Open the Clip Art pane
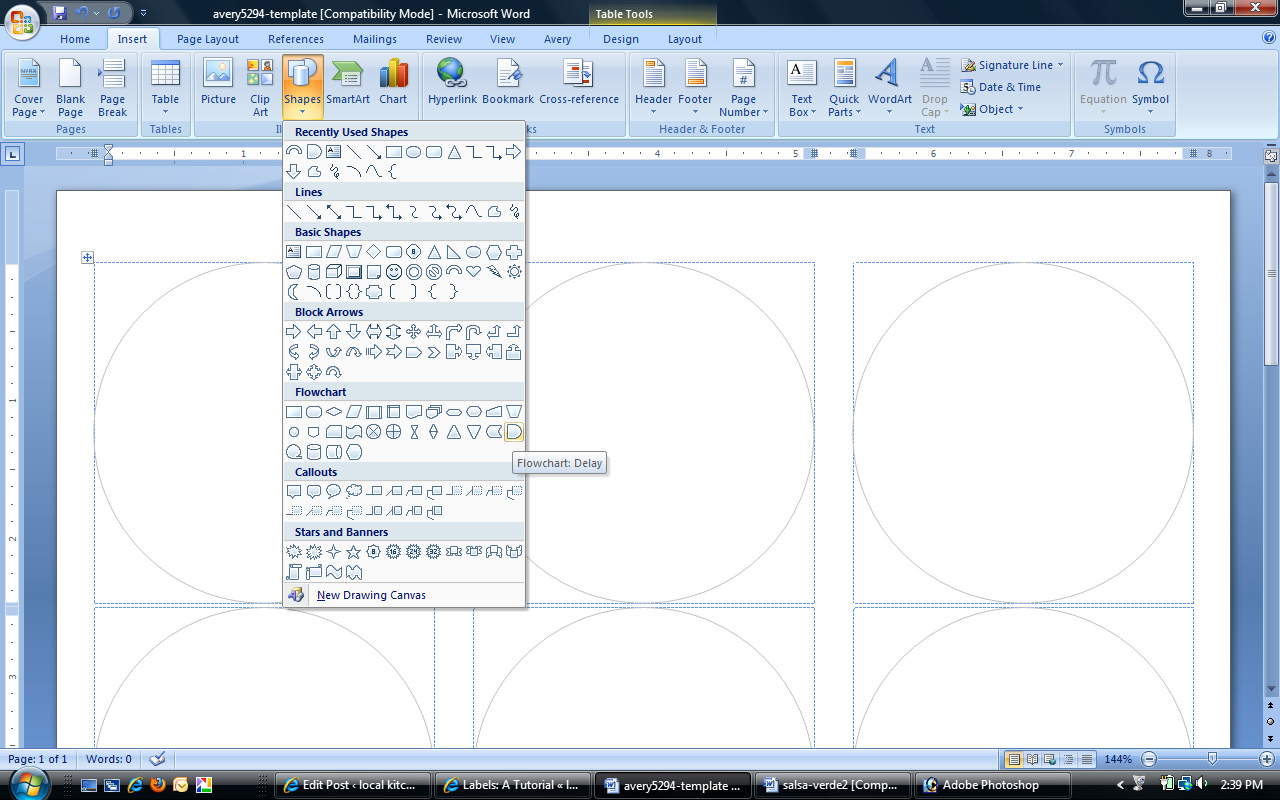The width and height of the screenshot is (1280, 800). [260, 88]
